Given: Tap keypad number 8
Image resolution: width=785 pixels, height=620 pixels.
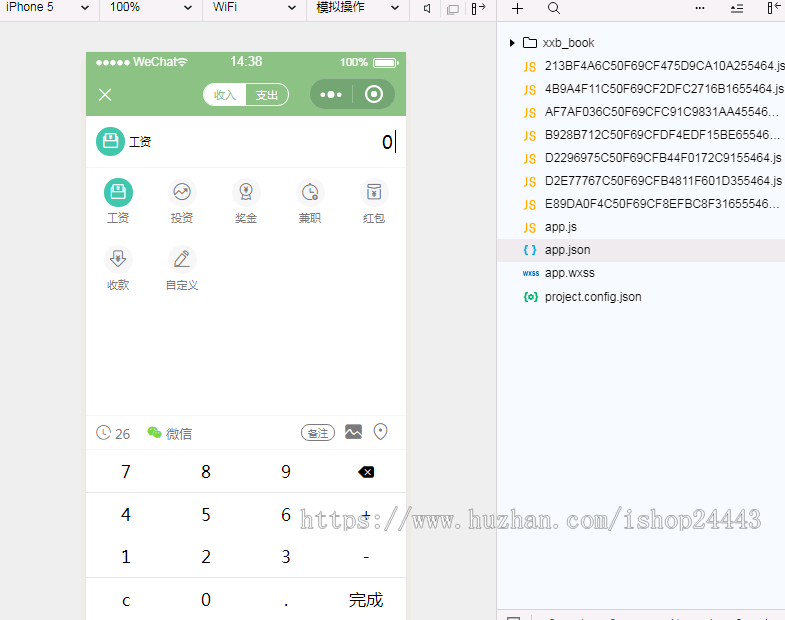Looking at the screenshot, I should point(206,471).
